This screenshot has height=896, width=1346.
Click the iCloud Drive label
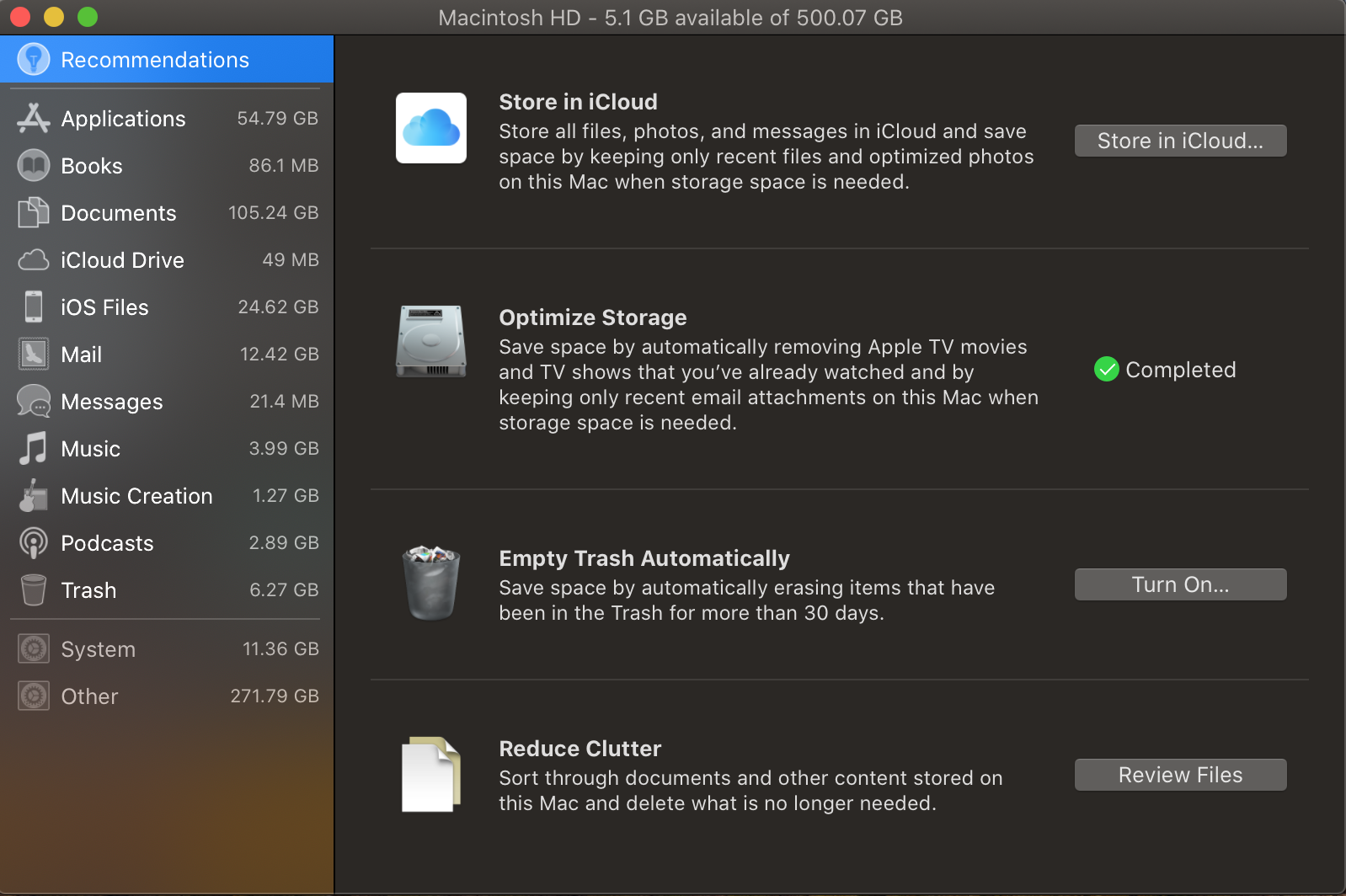[122, 260]
